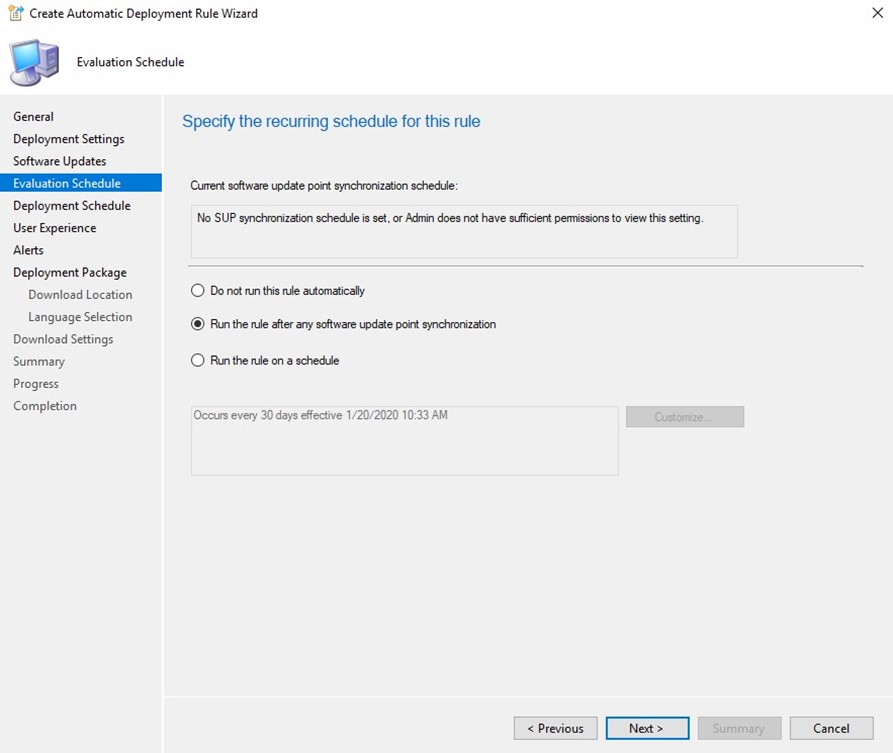This screenshot has width=893, height=753.
Task: Click 'Current software update point synchronization schedule' label
Action: click(324, 186)
